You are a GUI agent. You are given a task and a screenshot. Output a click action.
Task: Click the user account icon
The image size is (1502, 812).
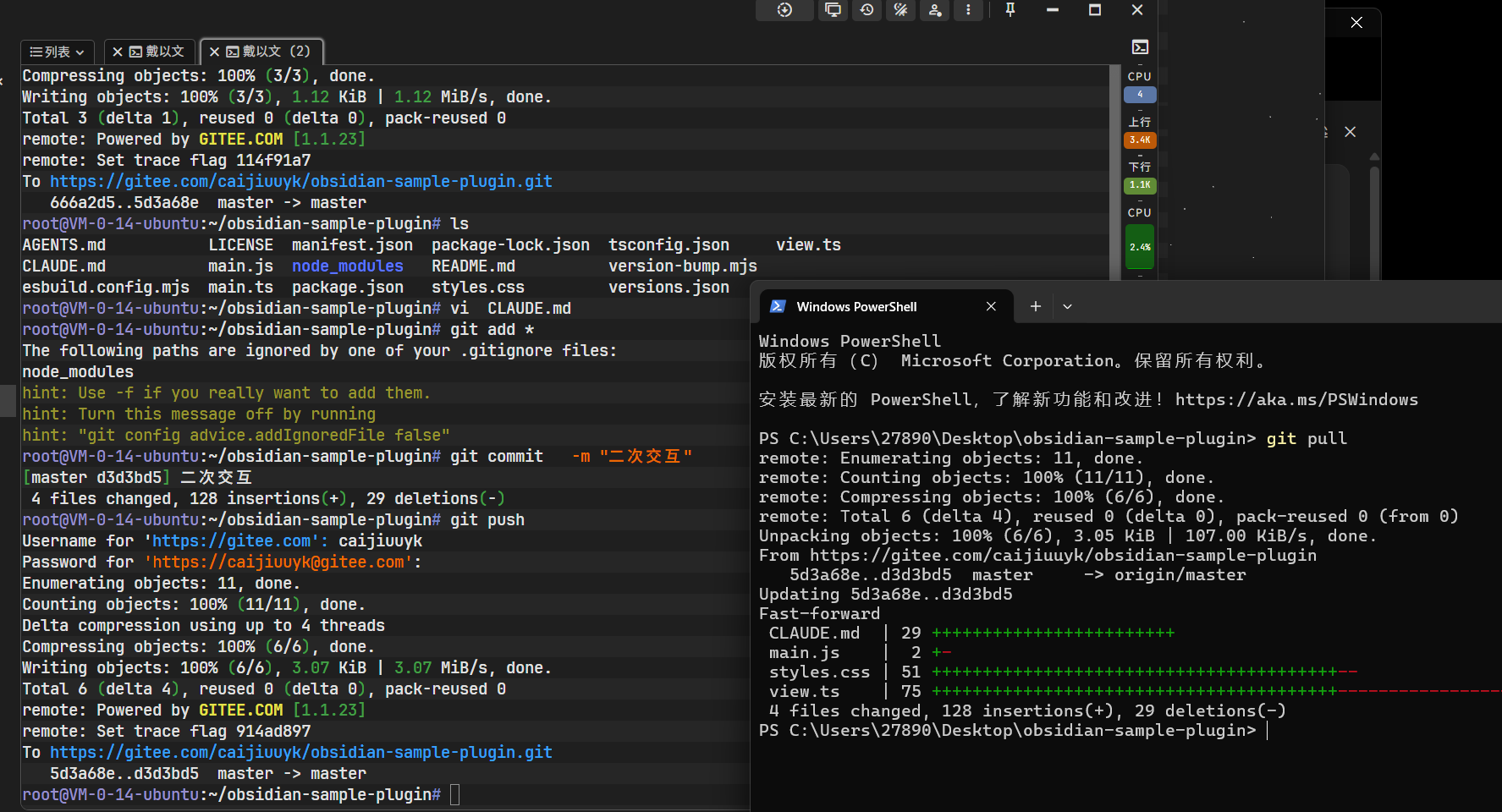(x=934, y=10)
